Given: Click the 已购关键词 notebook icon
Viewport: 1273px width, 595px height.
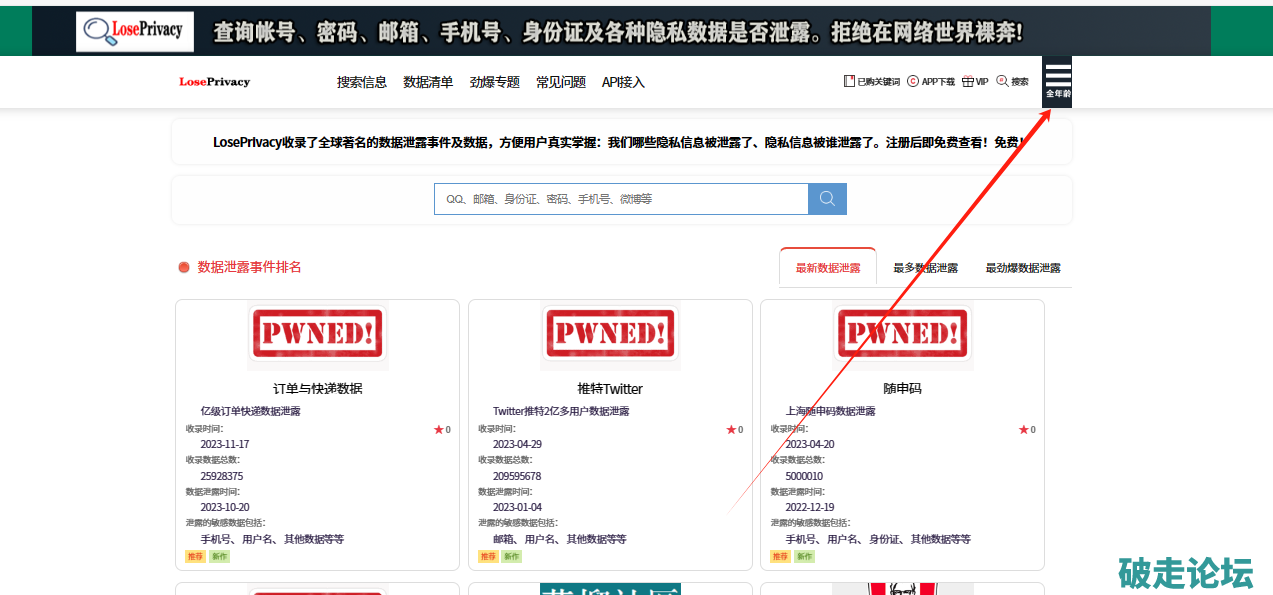Looking at the screenshot, I should [x=850, y=82].
